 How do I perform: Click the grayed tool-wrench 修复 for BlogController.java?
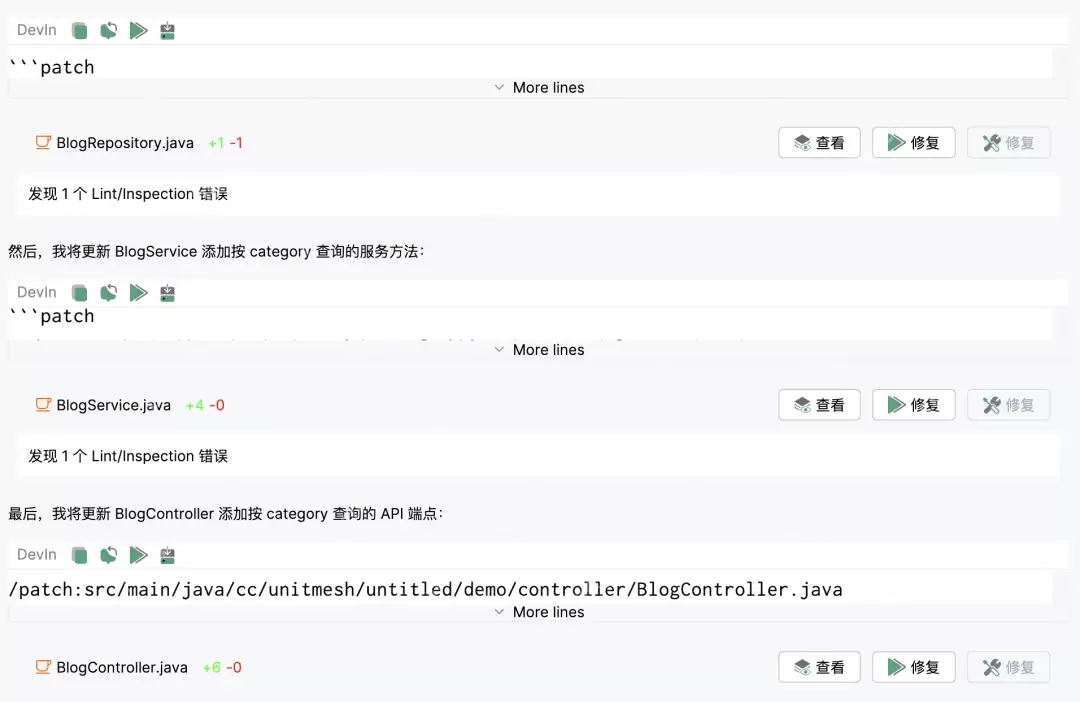pyautogui.click(x=1008, y=667)
